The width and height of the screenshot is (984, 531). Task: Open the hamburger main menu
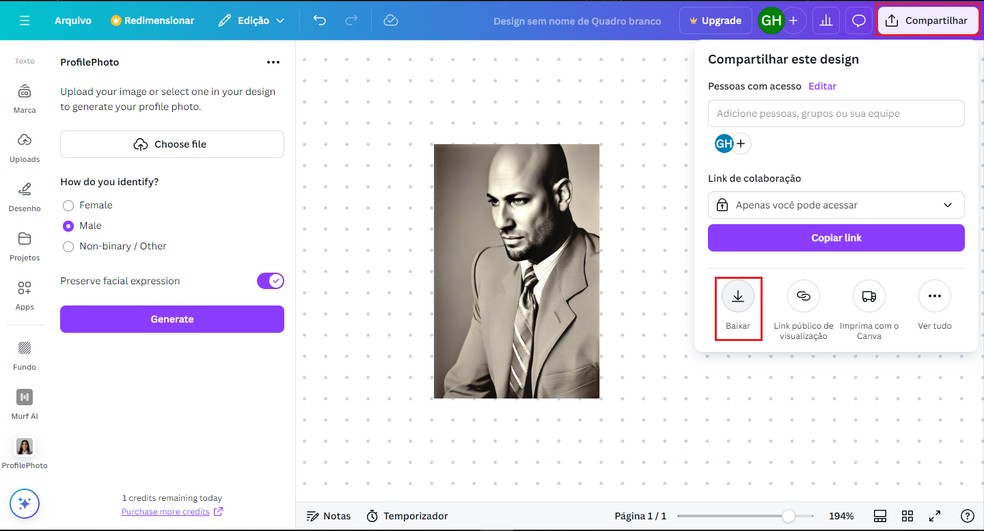[x=24, y=20]
